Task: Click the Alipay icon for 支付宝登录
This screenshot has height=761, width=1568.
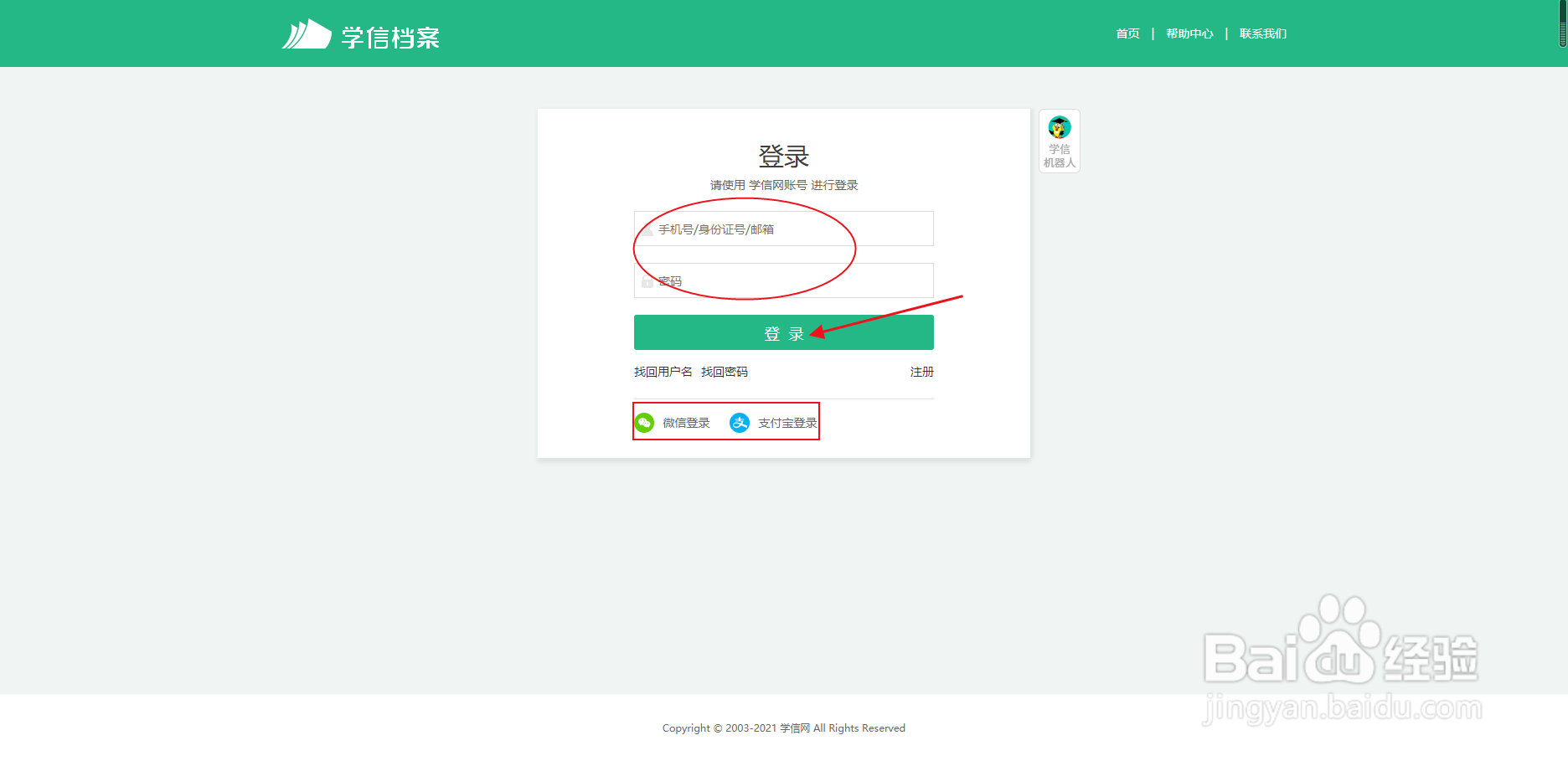Action: click(x=740, y=423)
